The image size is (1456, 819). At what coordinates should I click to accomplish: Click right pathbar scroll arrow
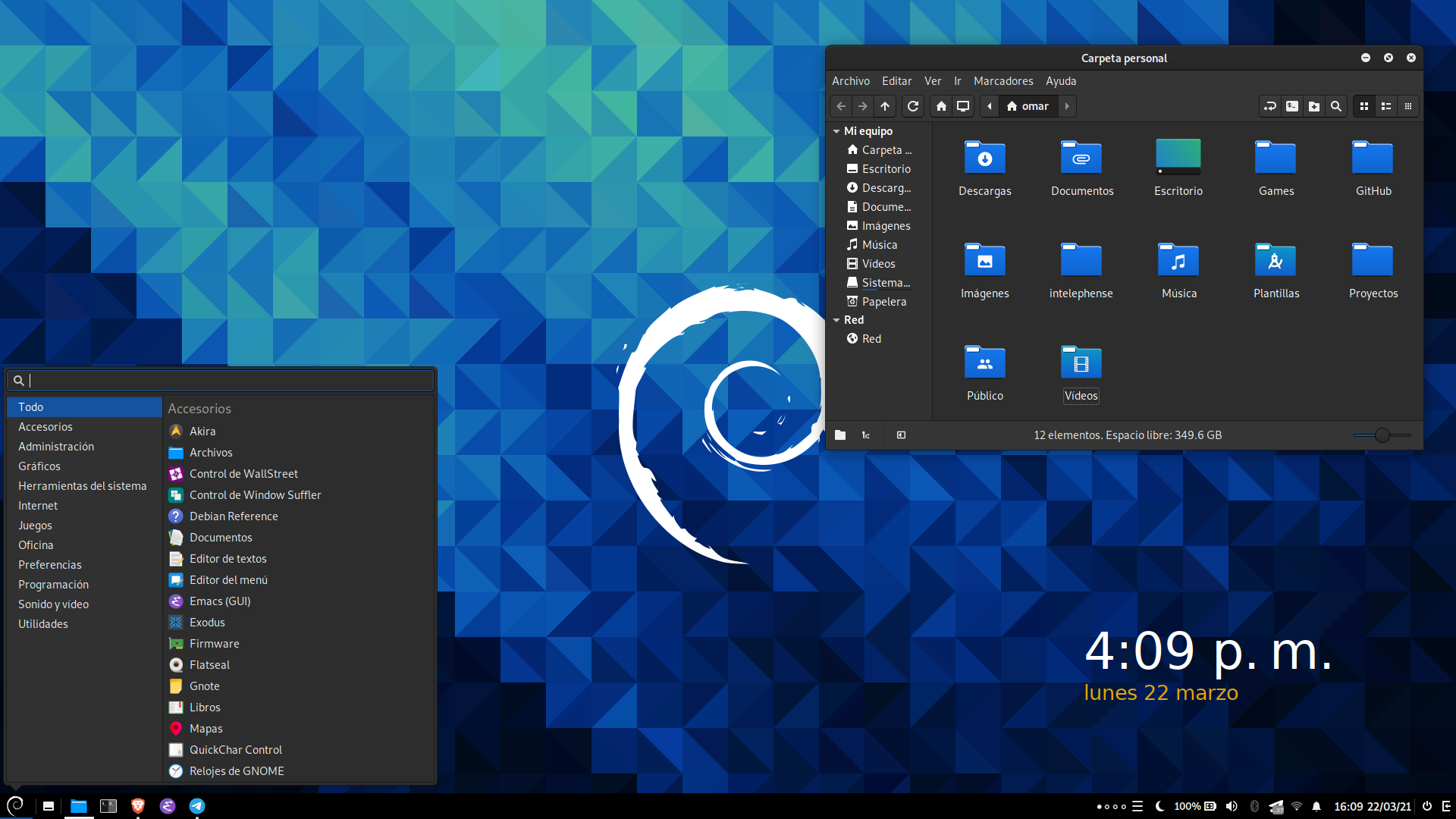point(1067,106)
